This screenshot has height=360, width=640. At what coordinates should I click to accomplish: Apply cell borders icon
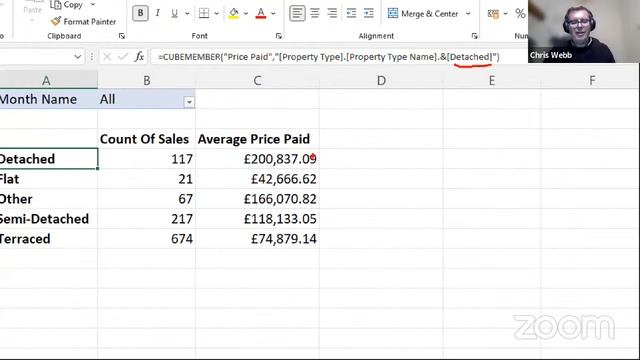tap(204, 13)
